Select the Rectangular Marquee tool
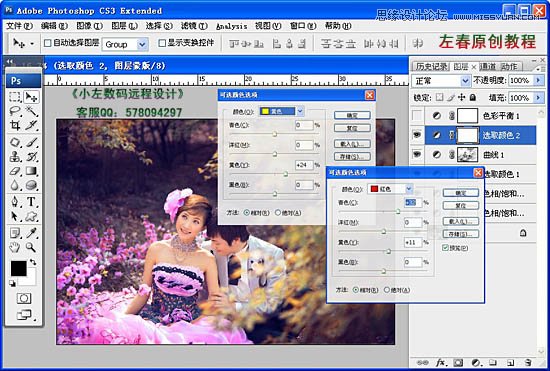Image resolution: width=550 pixels, height=371 pixels. [15, 97]
